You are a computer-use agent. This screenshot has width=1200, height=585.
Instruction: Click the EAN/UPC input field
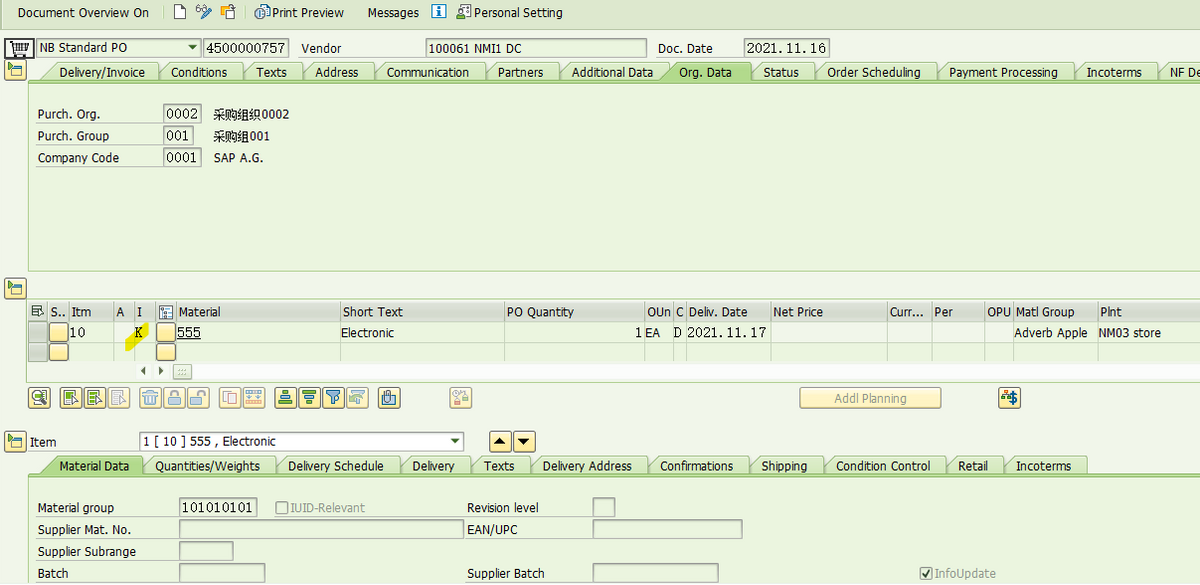668,529
